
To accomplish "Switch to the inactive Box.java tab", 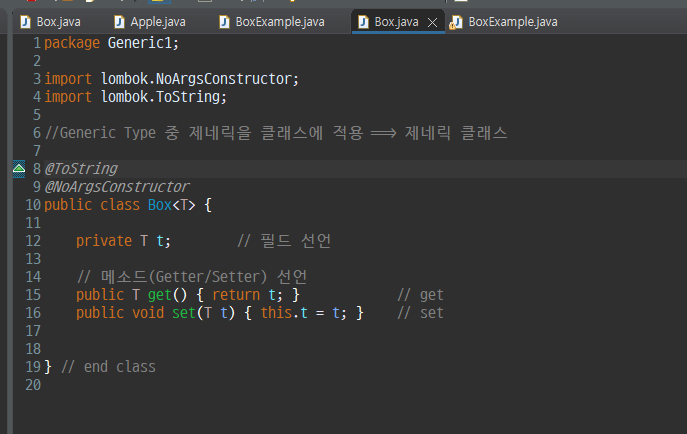I will coord(58,22).
